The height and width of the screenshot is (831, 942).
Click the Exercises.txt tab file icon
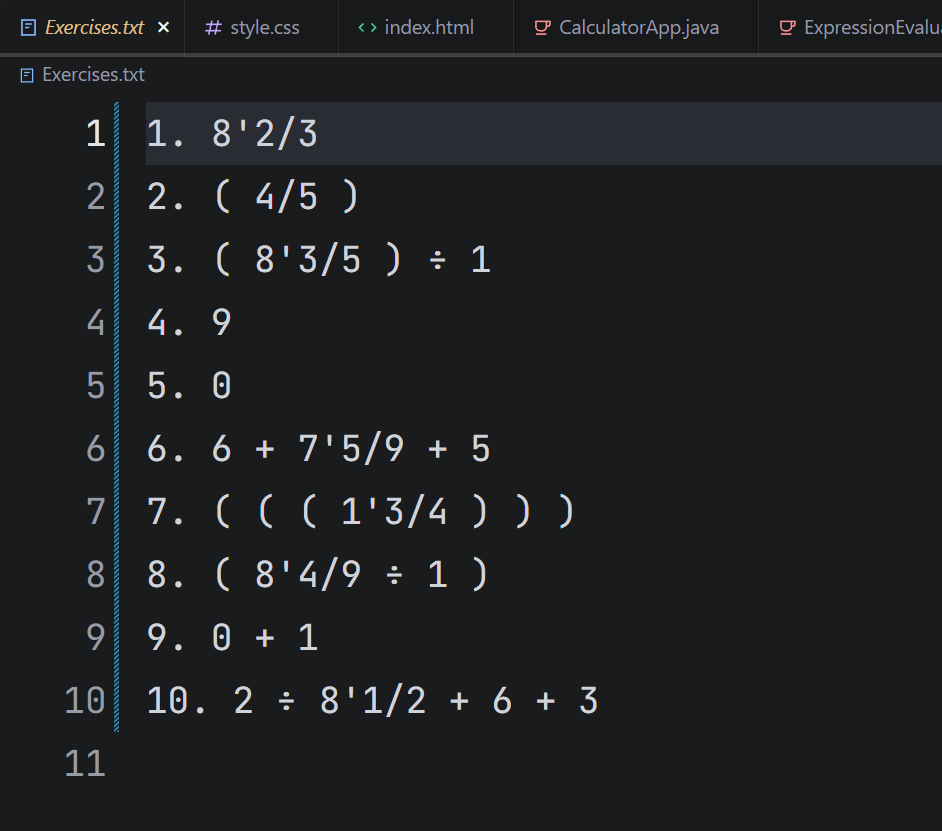pyautogui.click(x=28, y=28)
